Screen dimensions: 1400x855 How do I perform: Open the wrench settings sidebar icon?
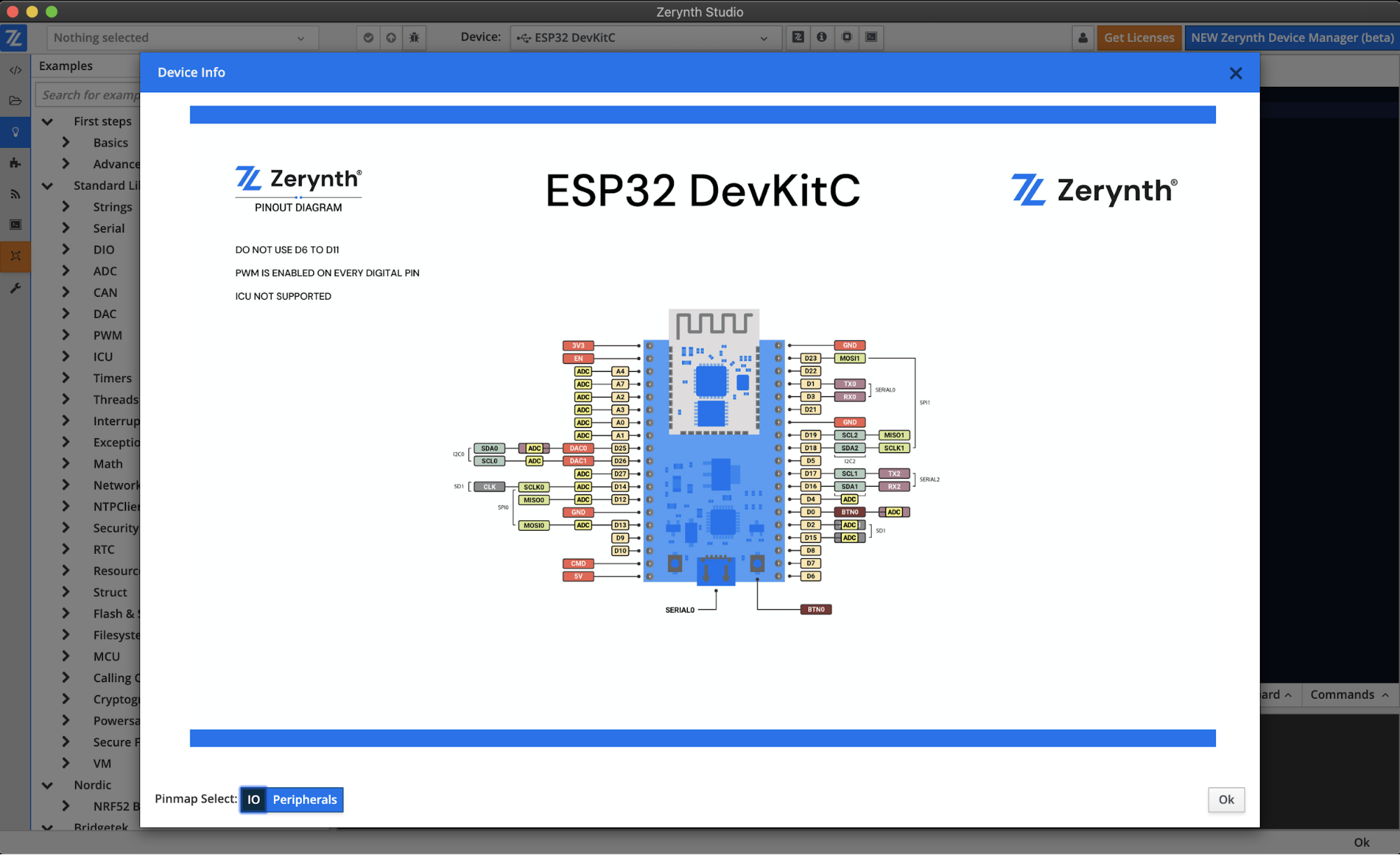pos(15,288)
